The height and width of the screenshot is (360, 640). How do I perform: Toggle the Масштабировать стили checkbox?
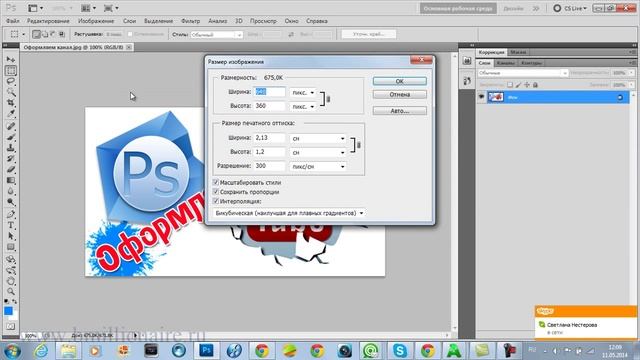216,182
